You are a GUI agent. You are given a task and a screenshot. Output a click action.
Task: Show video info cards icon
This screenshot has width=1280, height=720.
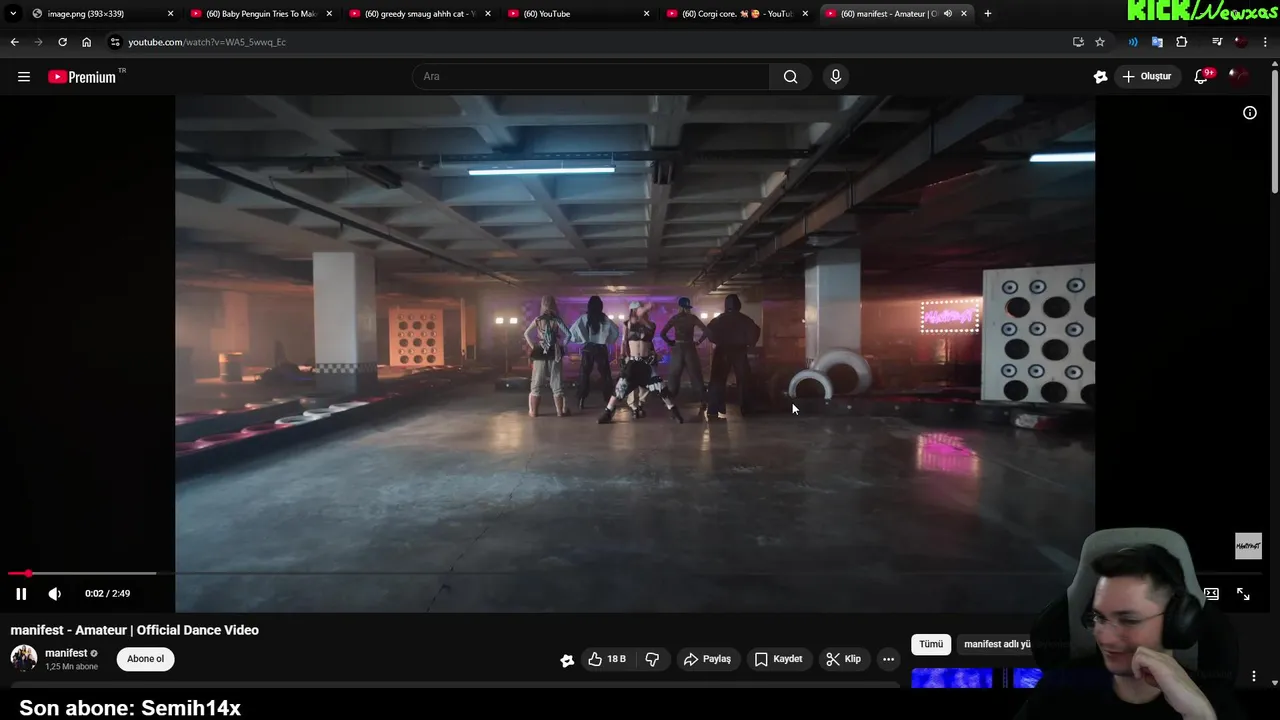(x=1250, y=113)
